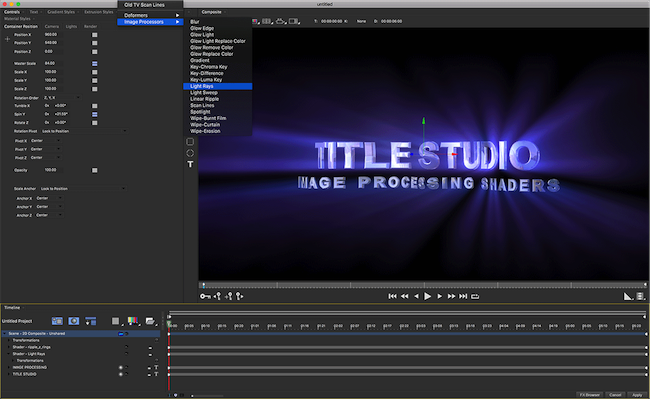Open the Pivot Y Center dropdown
This screenshot has width=650, height=399.
tap(46, 149)
